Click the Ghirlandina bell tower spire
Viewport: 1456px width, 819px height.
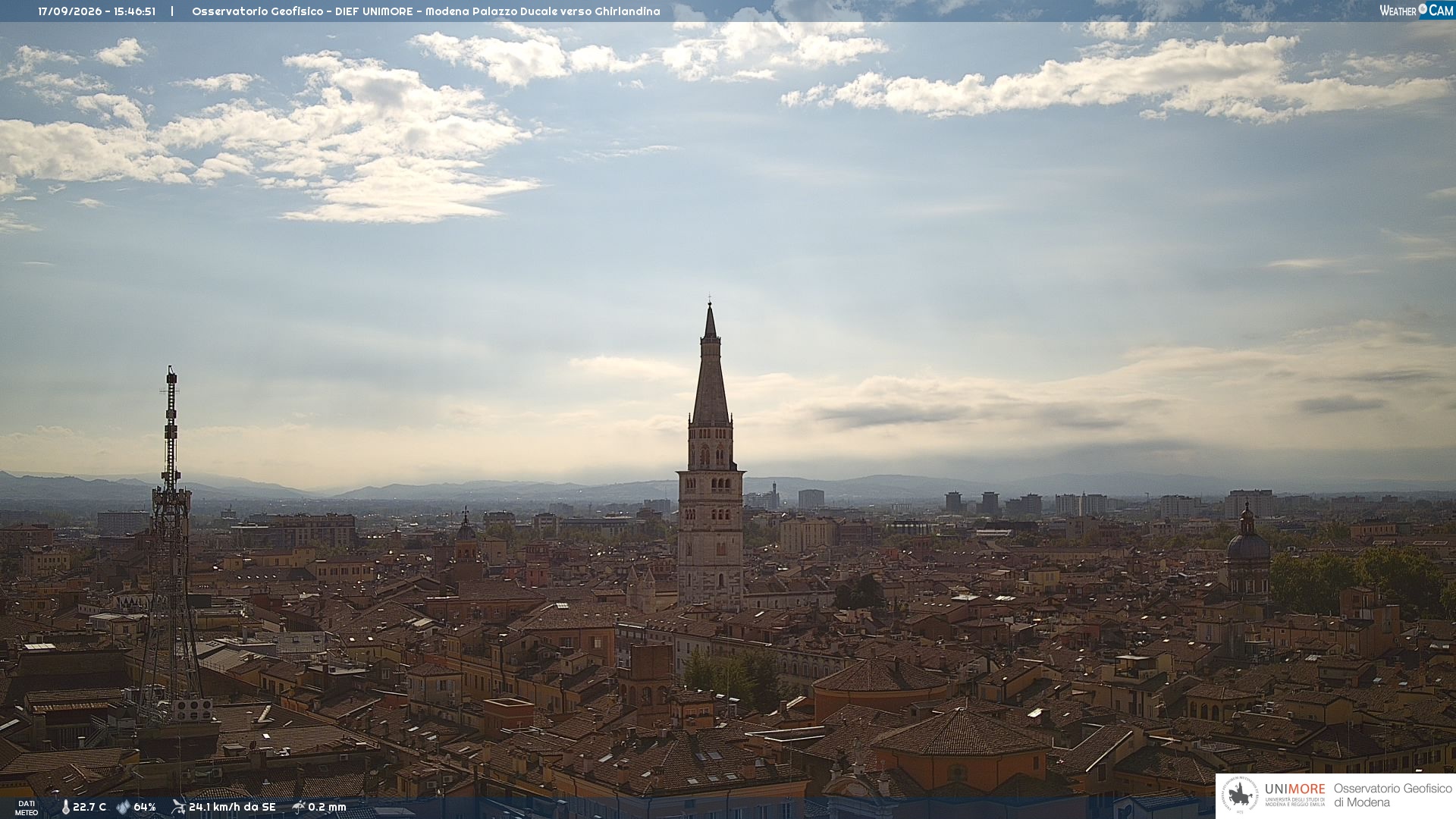pyautogui.click(x=711, y=364)
